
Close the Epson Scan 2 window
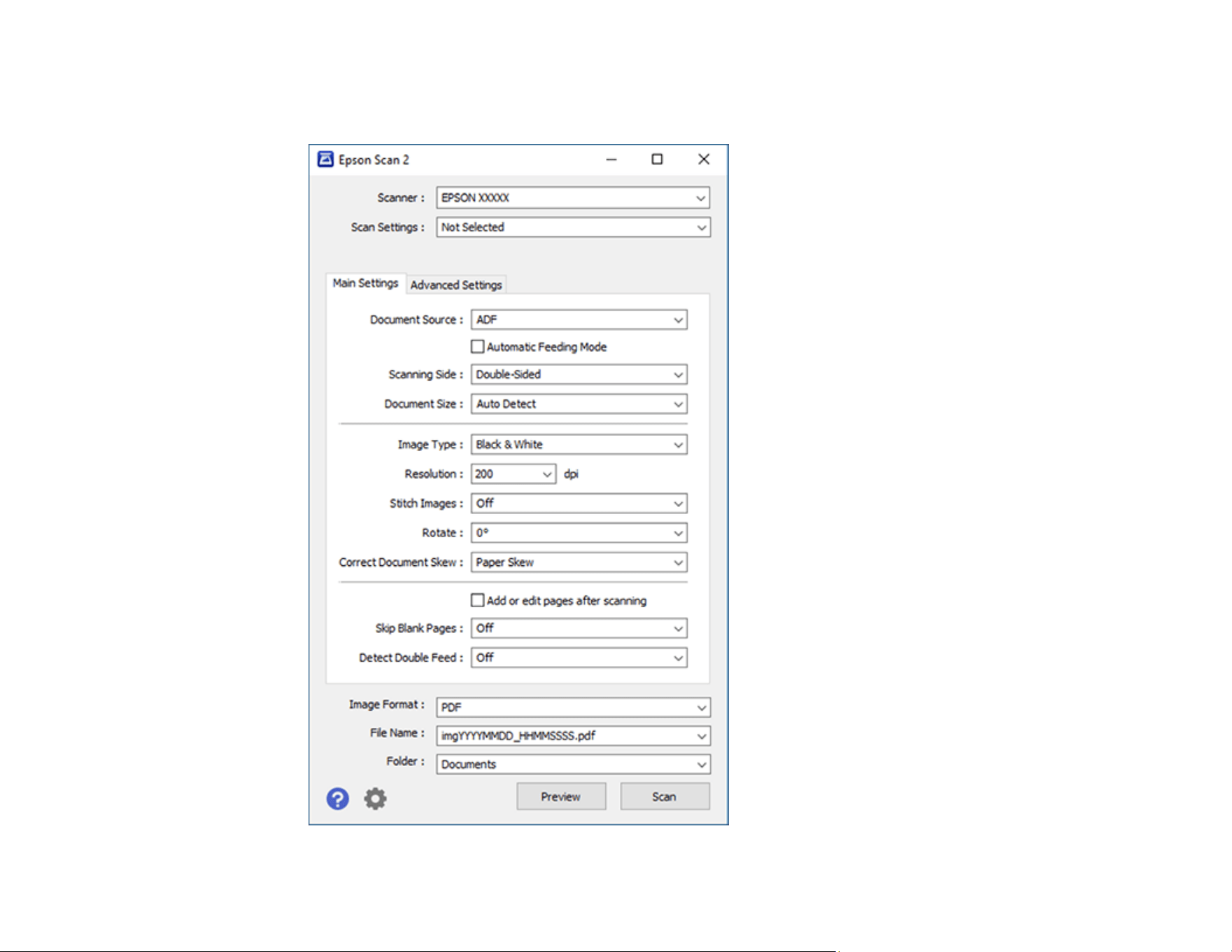pos(704,159)
